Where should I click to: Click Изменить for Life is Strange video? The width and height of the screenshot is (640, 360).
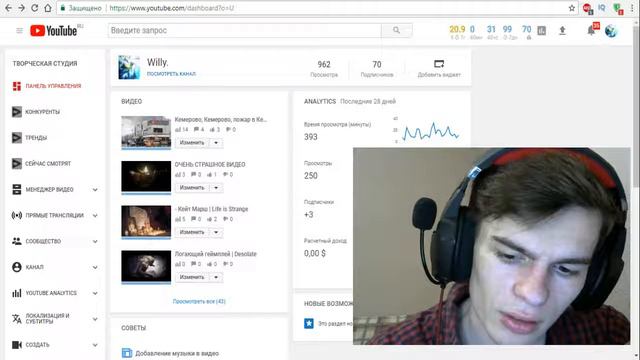pos(192,232)
